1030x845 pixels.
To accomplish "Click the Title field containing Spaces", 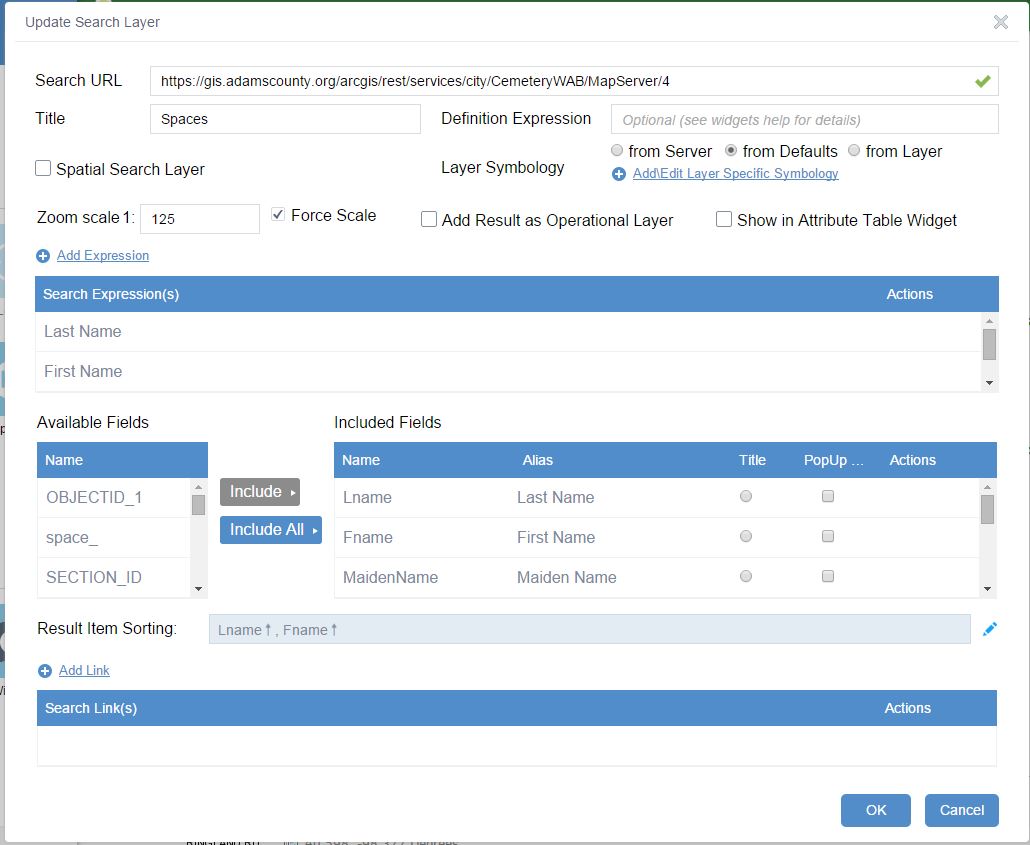I will (x=285, y=119).
